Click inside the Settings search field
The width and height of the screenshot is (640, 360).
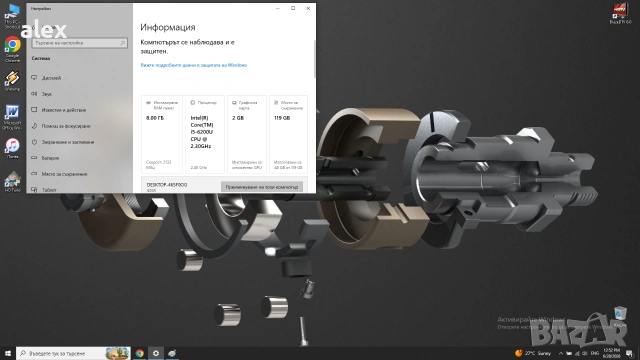80,43
